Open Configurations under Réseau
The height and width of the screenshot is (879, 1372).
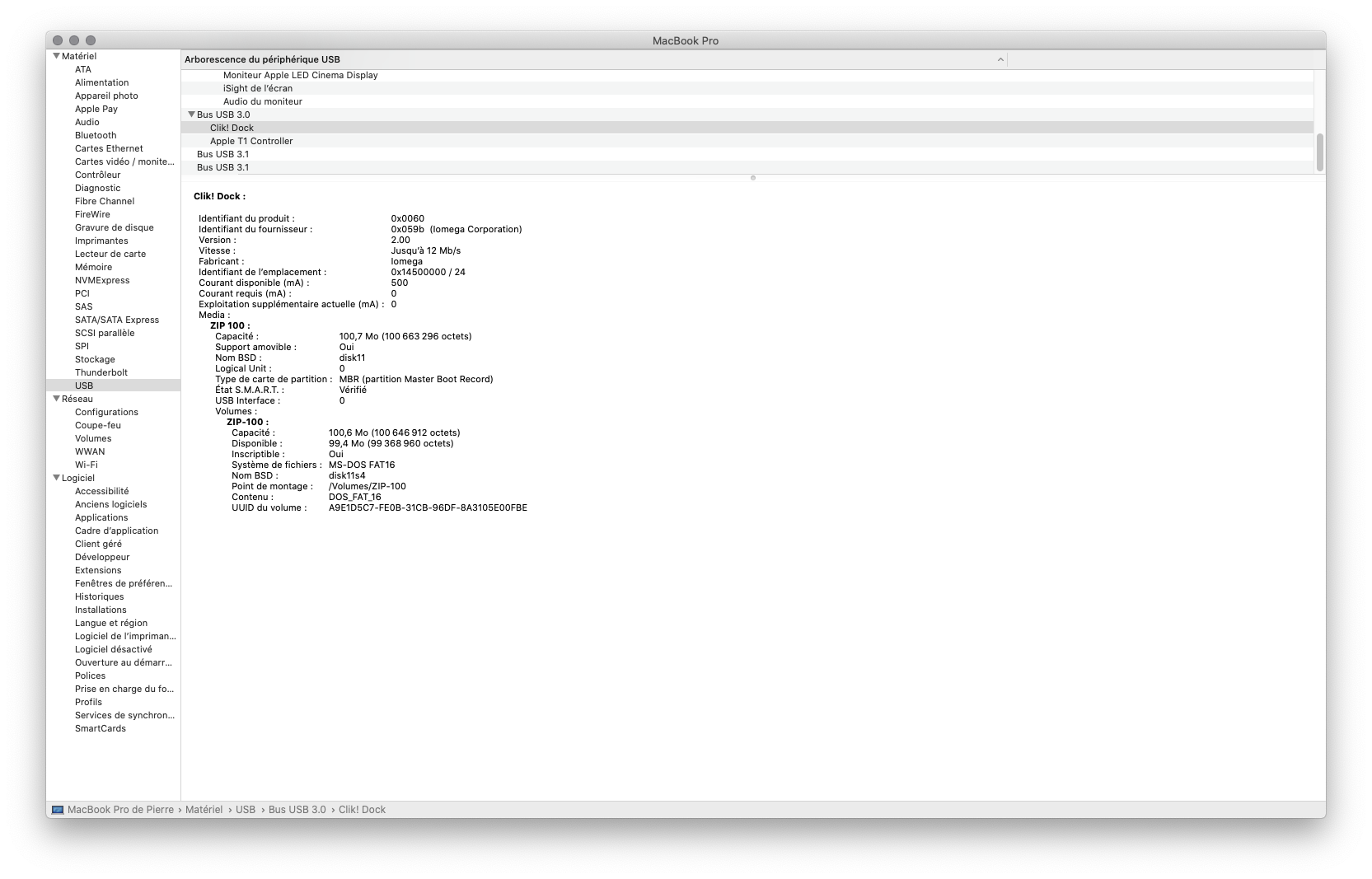[106, 412]
